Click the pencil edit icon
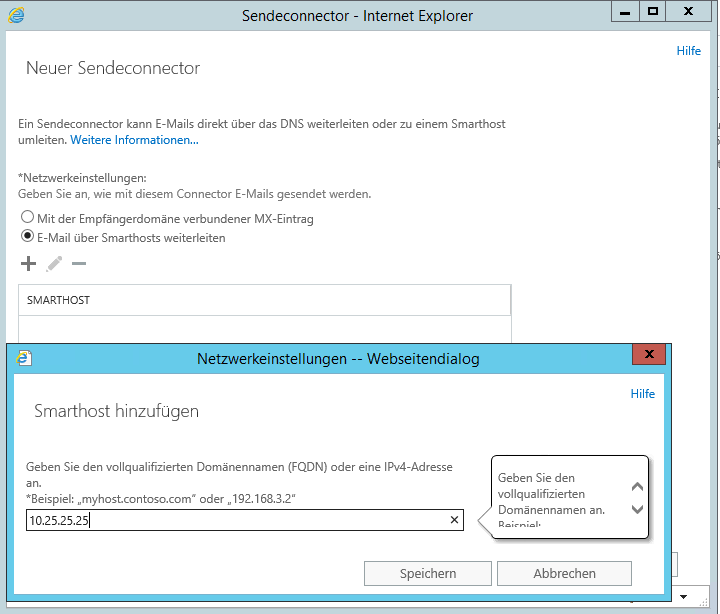Screen dimensions: 720x614 [54, 264]
